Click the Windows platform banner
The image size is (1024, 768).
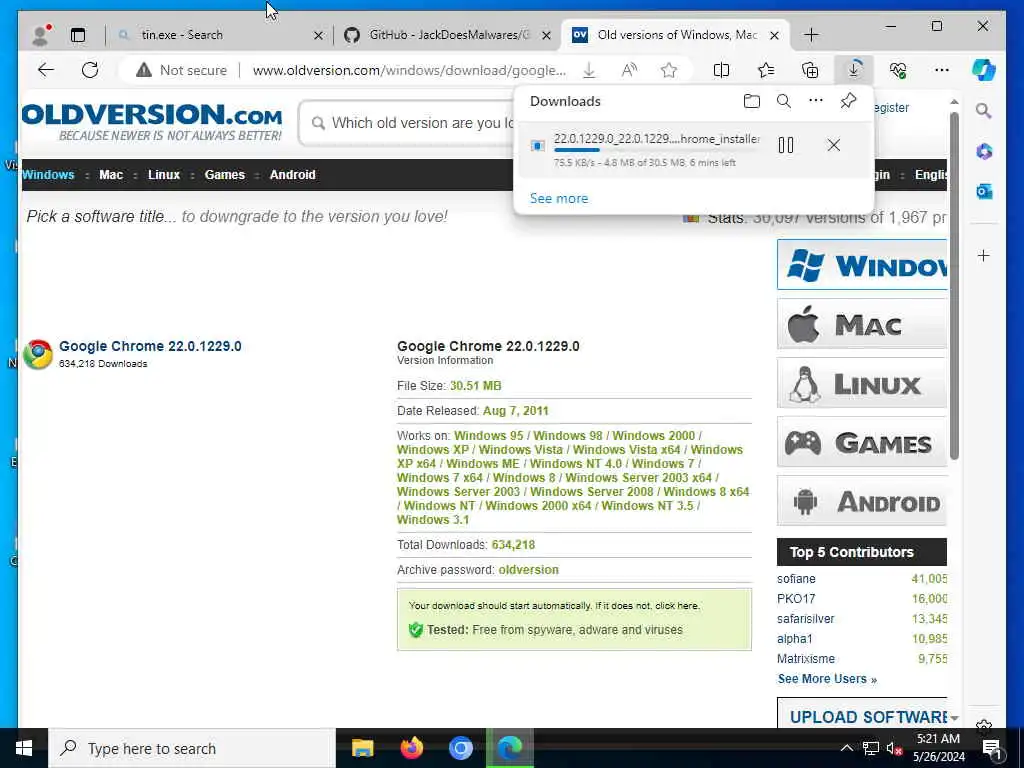pyautogui.click(x=862, y=264)
